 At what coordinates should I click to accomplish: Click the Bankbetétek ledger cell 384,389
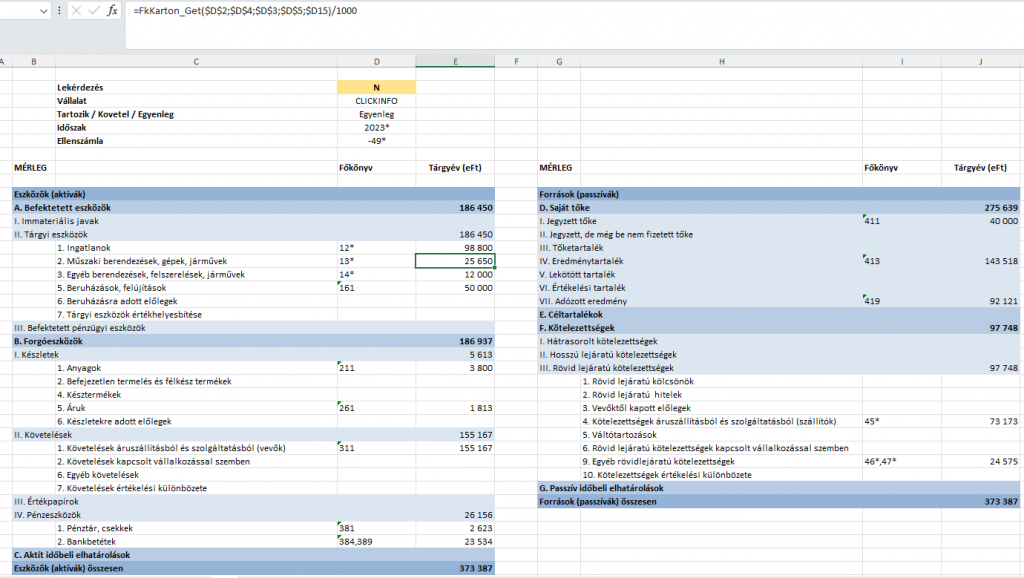pyautogui.click(x=376, y=541)
